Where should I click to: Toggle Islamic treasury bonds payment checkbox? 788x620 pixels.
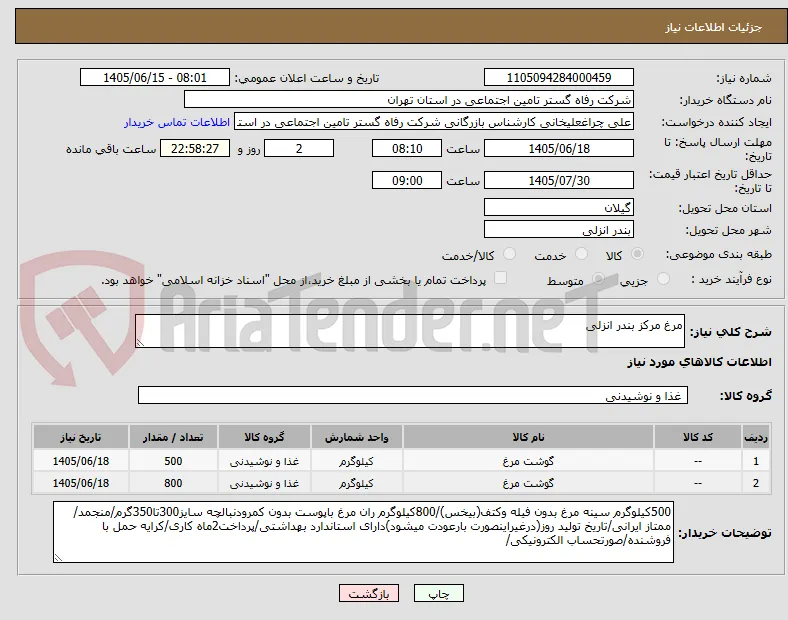coord(500,278)
